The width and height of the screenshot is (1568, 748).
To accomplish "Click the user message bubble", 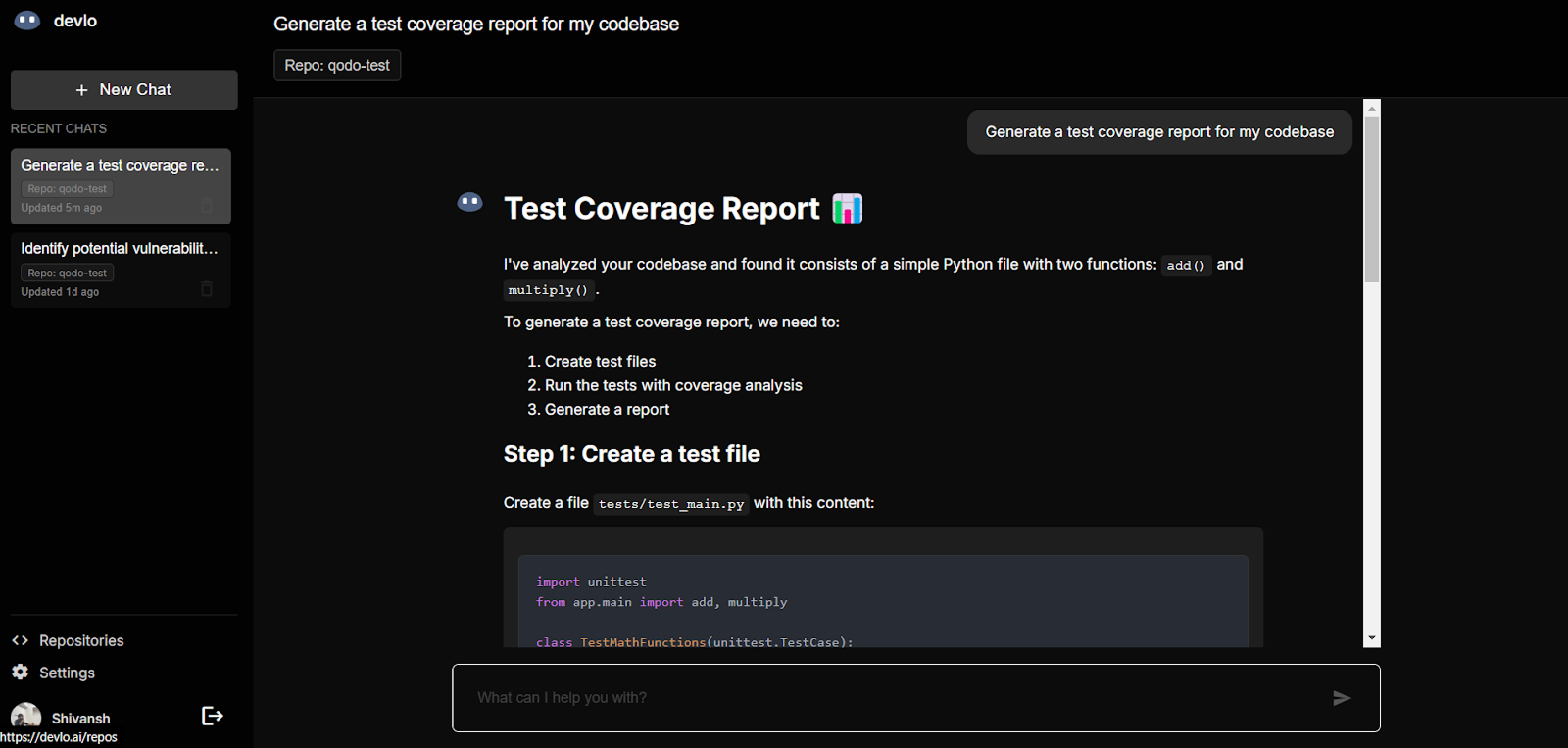I will point(1159,132).
